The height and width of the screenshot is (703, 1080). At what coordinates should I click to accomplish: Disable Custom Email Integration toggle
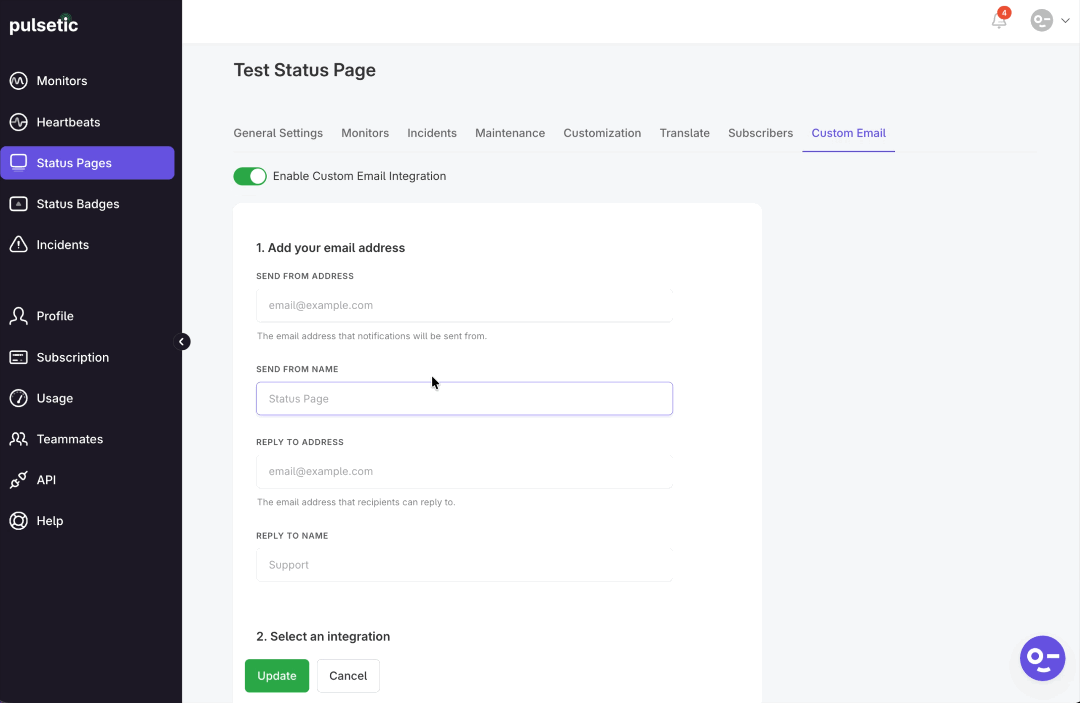[x=250, y=176]
